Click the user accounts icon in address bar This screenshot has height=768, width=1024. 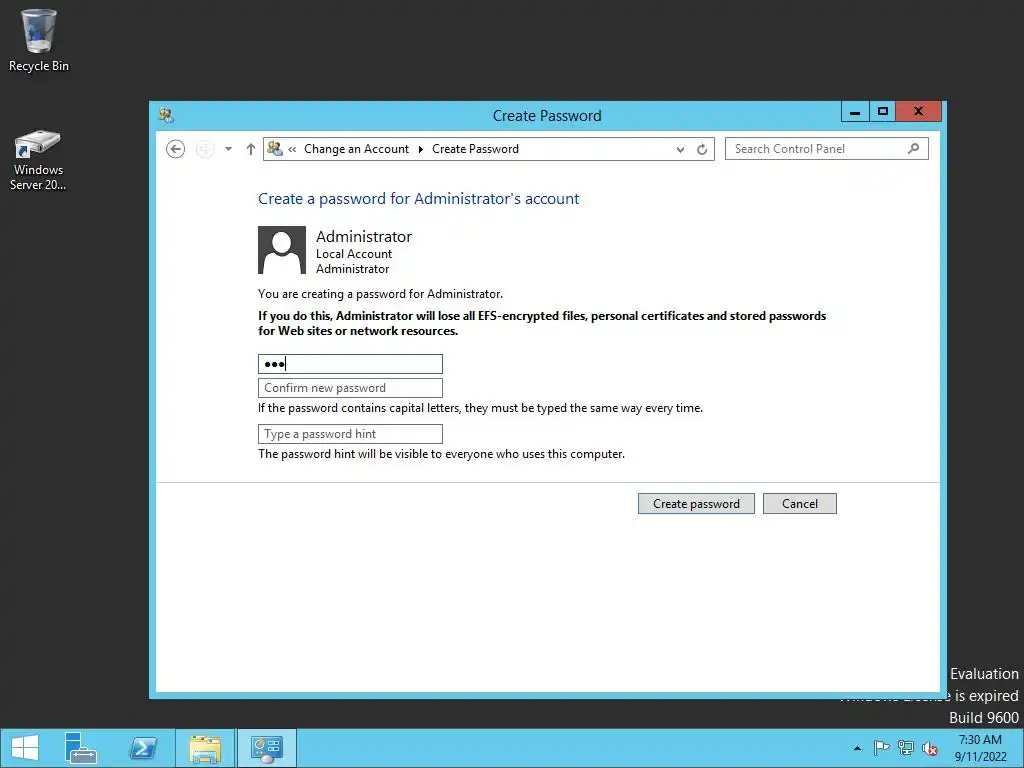(275, 148)
